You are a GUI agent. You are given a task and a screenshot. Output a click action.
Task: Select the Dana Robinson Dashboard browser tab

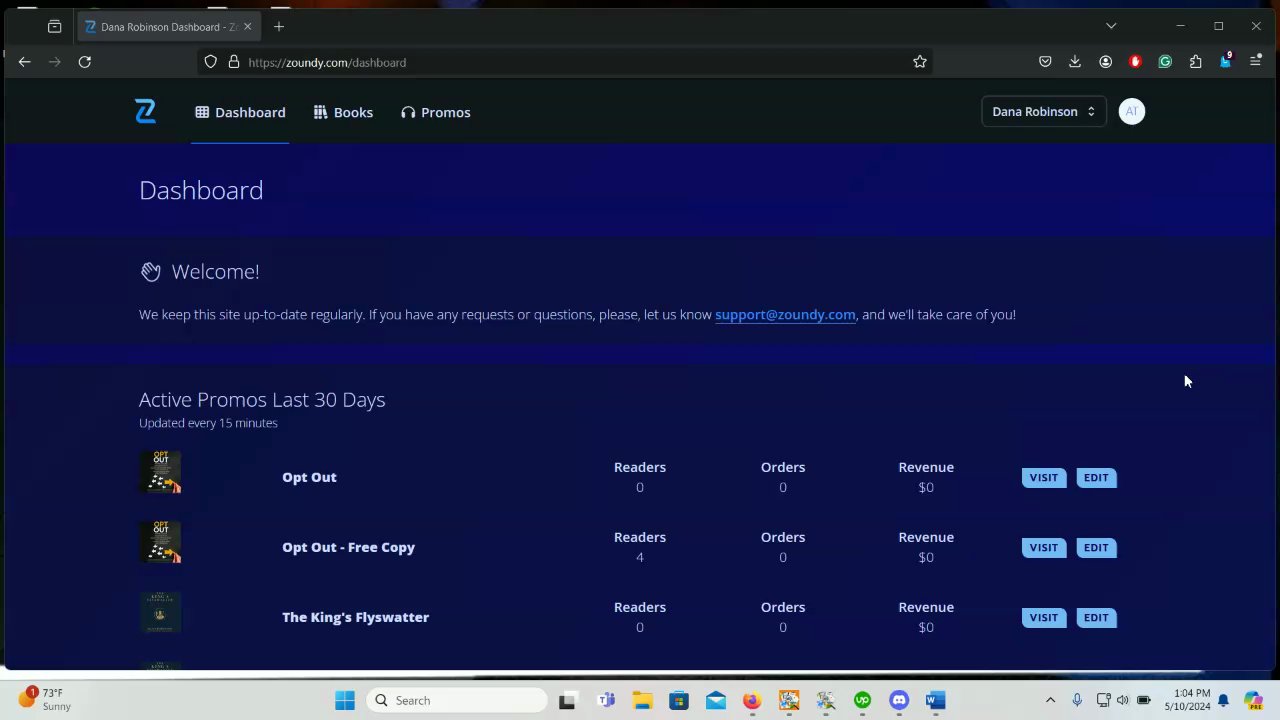(170, 27)
